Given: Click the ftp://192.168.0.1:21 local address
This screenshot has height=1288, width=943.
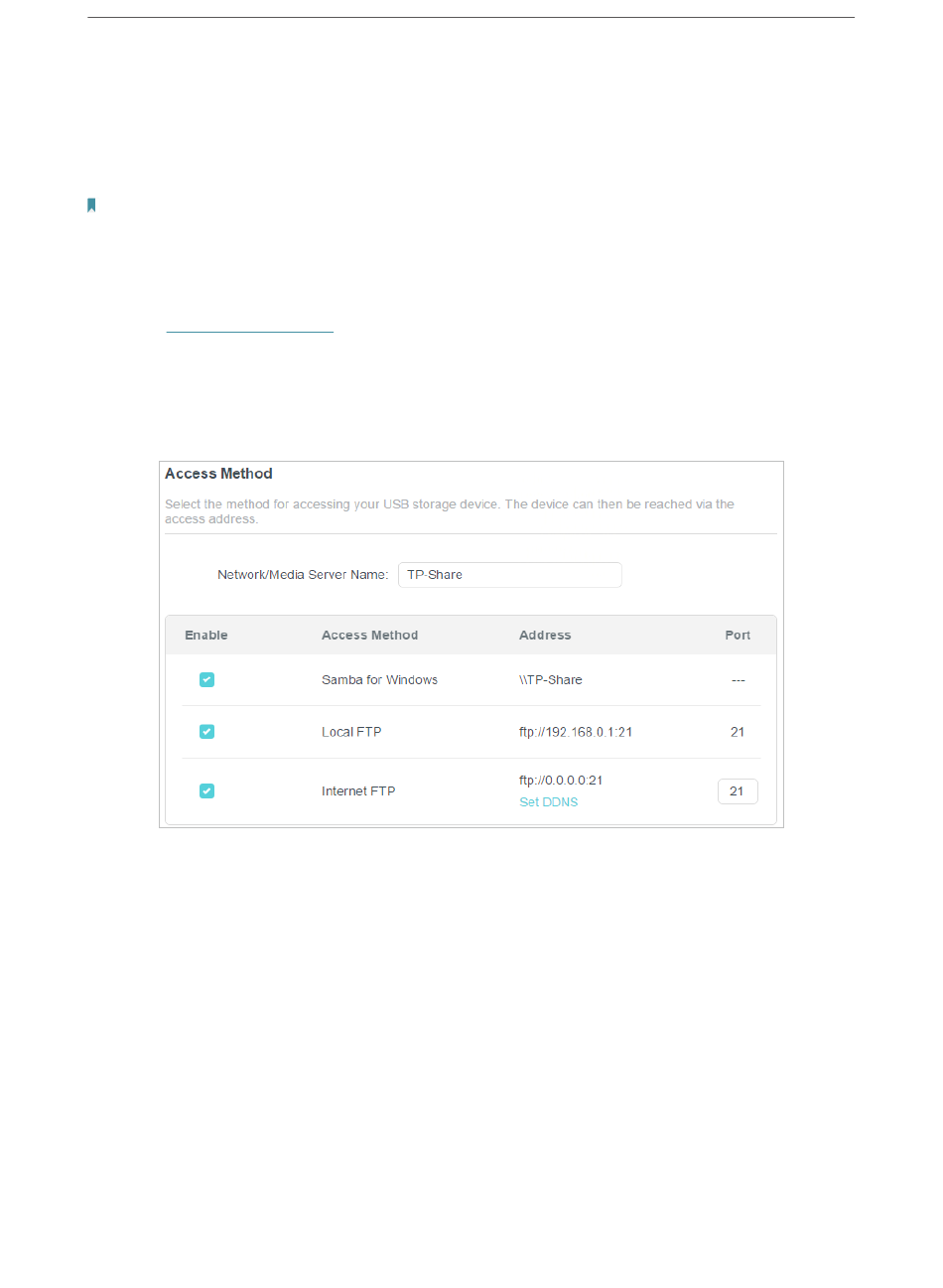Looking at the screenshot, I should tap(576, 732).
